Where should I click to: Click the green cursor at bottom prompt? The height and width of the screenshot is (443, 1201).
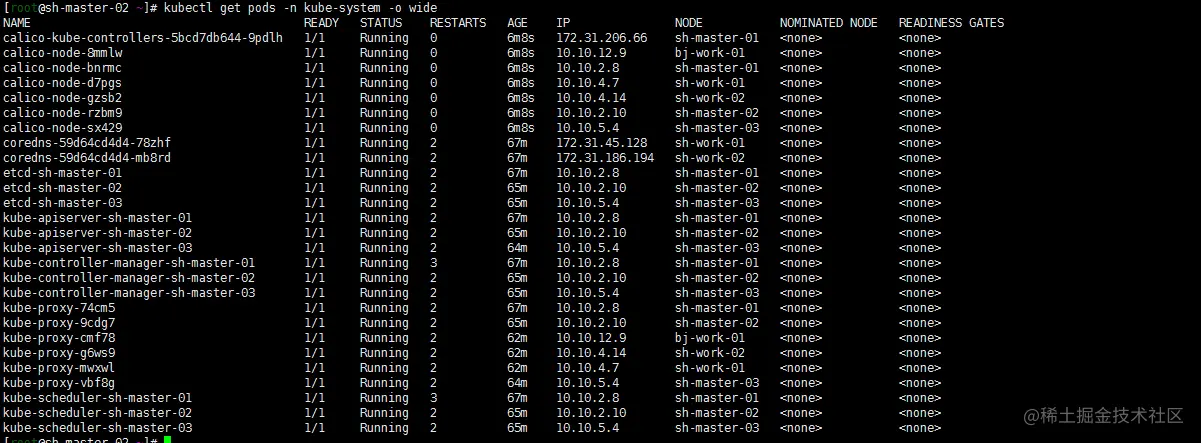coord(168,439)
